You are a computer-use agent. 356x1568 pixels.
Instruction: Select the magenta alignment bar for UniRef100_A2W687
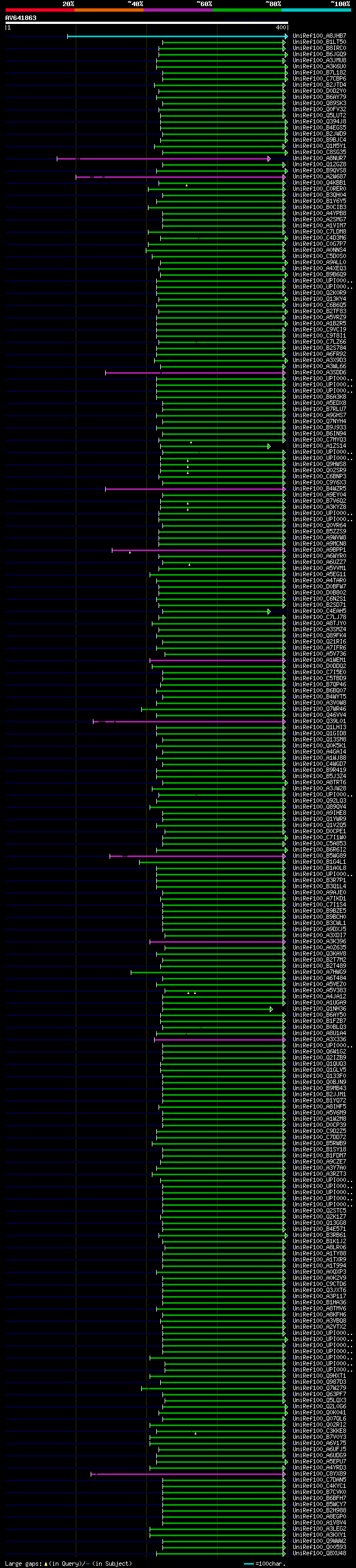pos(181,177)
